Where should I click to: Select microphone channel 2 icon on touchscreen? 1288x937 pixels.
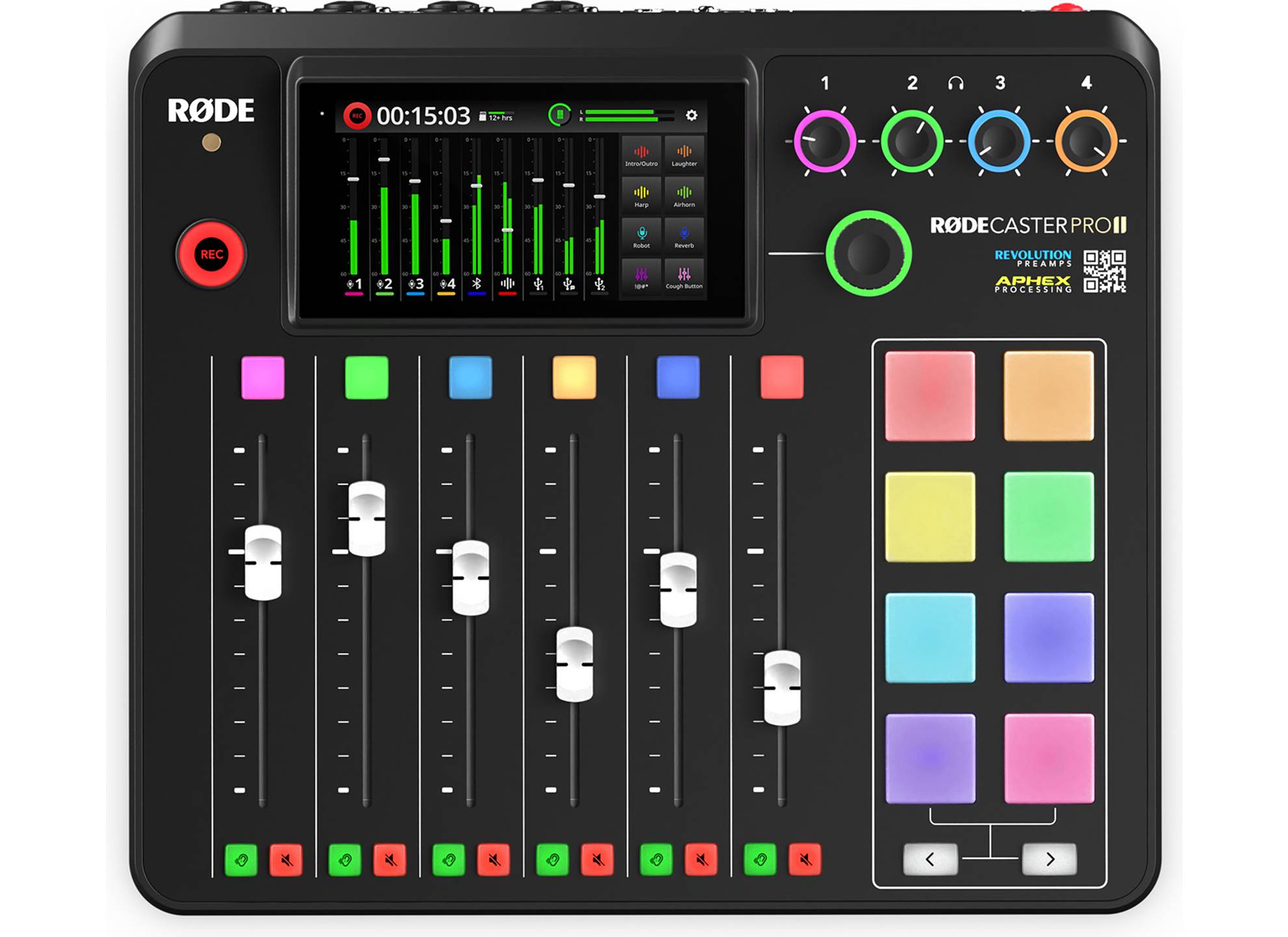coord(384,284)
